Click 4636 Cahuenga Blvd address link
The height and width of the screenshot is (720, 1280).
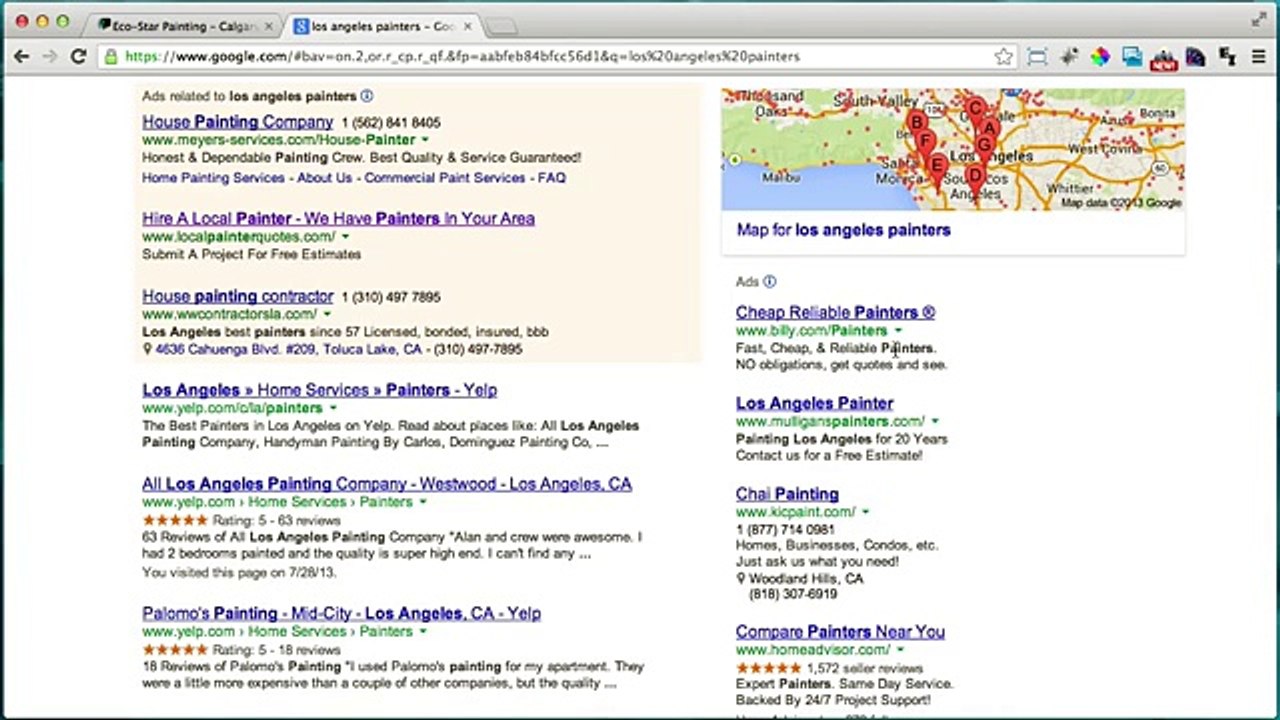coord(288,349)
